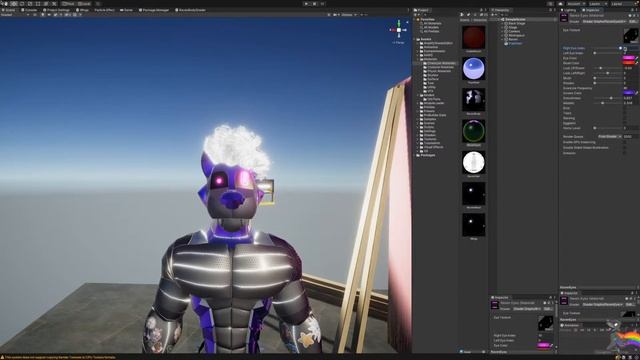
Task: Click the Pause button
Action: [x=314, y=4]
